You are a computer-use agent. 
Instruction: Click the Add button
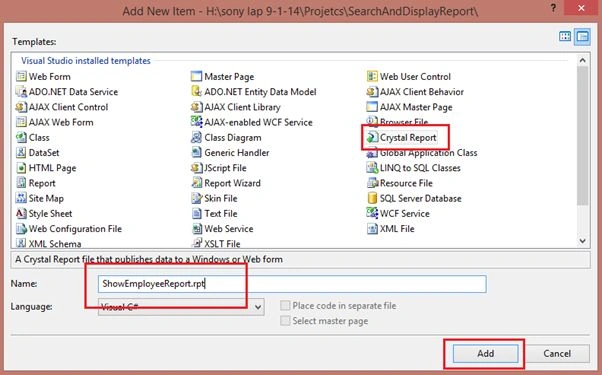click(x=485, y=354)
